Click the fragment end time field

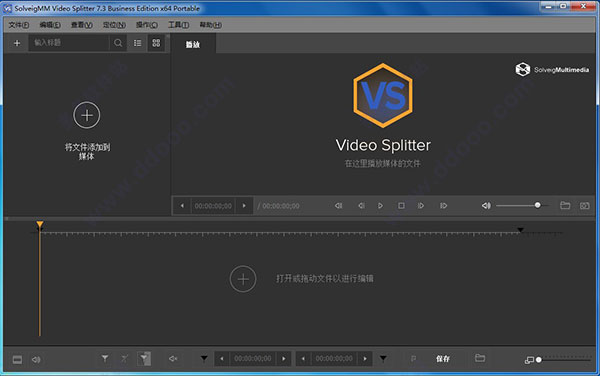coord(334,359)
